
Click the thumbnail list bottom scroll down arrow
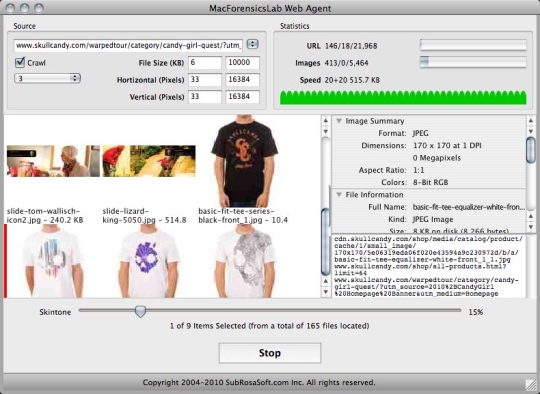pyautogui.click(x=325, y=292)
